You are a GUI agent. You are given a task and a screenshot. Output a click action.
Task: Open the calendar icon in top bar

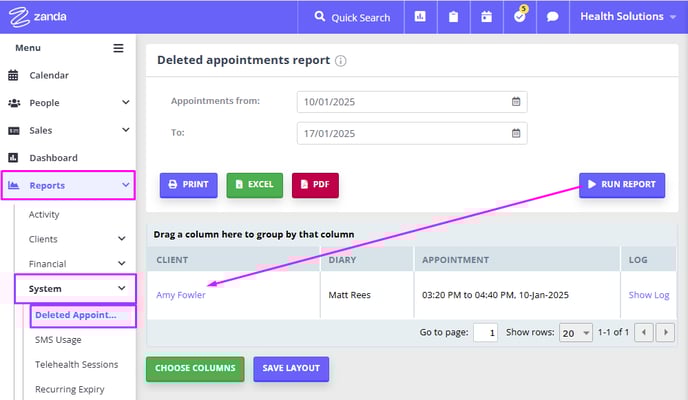486,17
